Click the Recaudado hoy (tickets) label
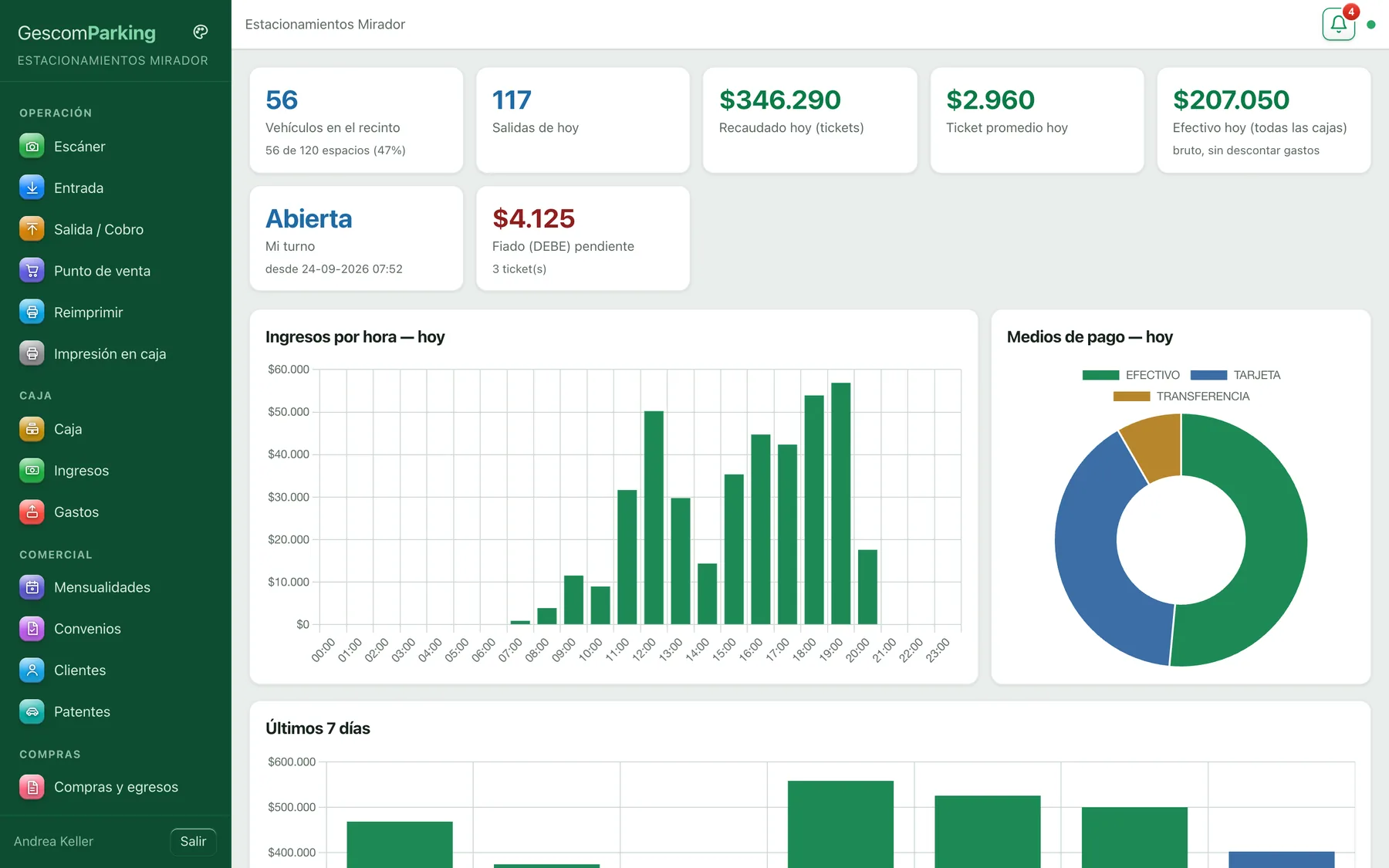The height and width of the screenshot is (868, 1389). click(791, 128)
